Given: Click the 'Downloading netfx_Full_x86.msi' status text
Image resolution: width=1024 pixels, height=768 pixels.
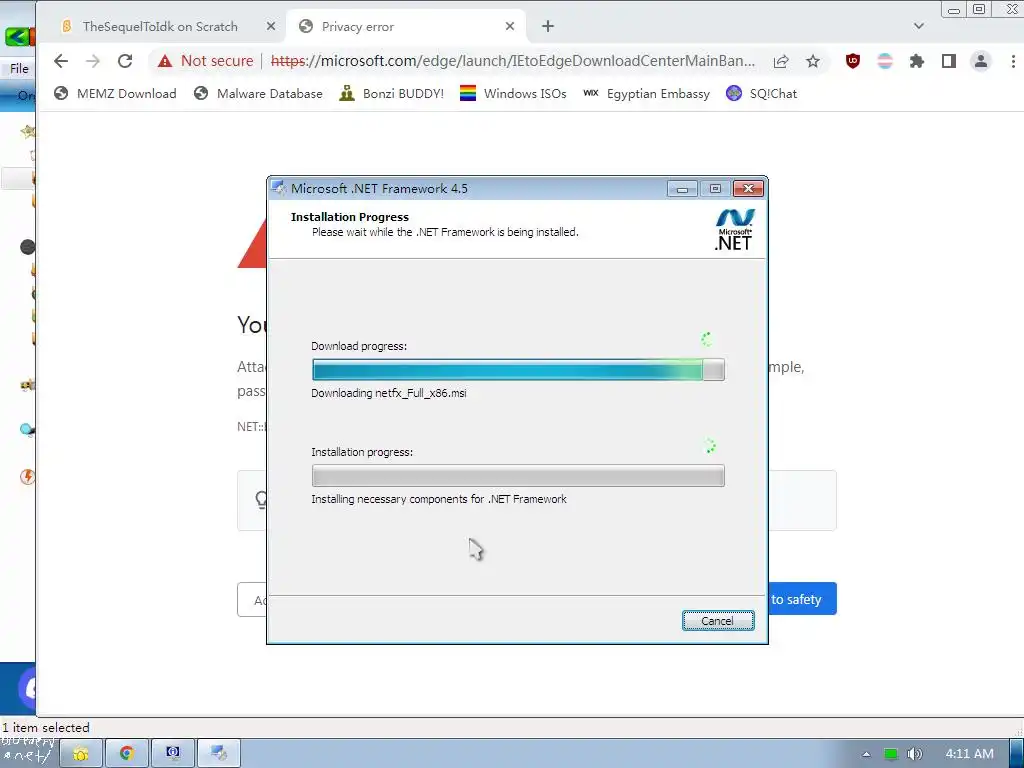Looking at the screenshot, I should [x=389, y=393].
